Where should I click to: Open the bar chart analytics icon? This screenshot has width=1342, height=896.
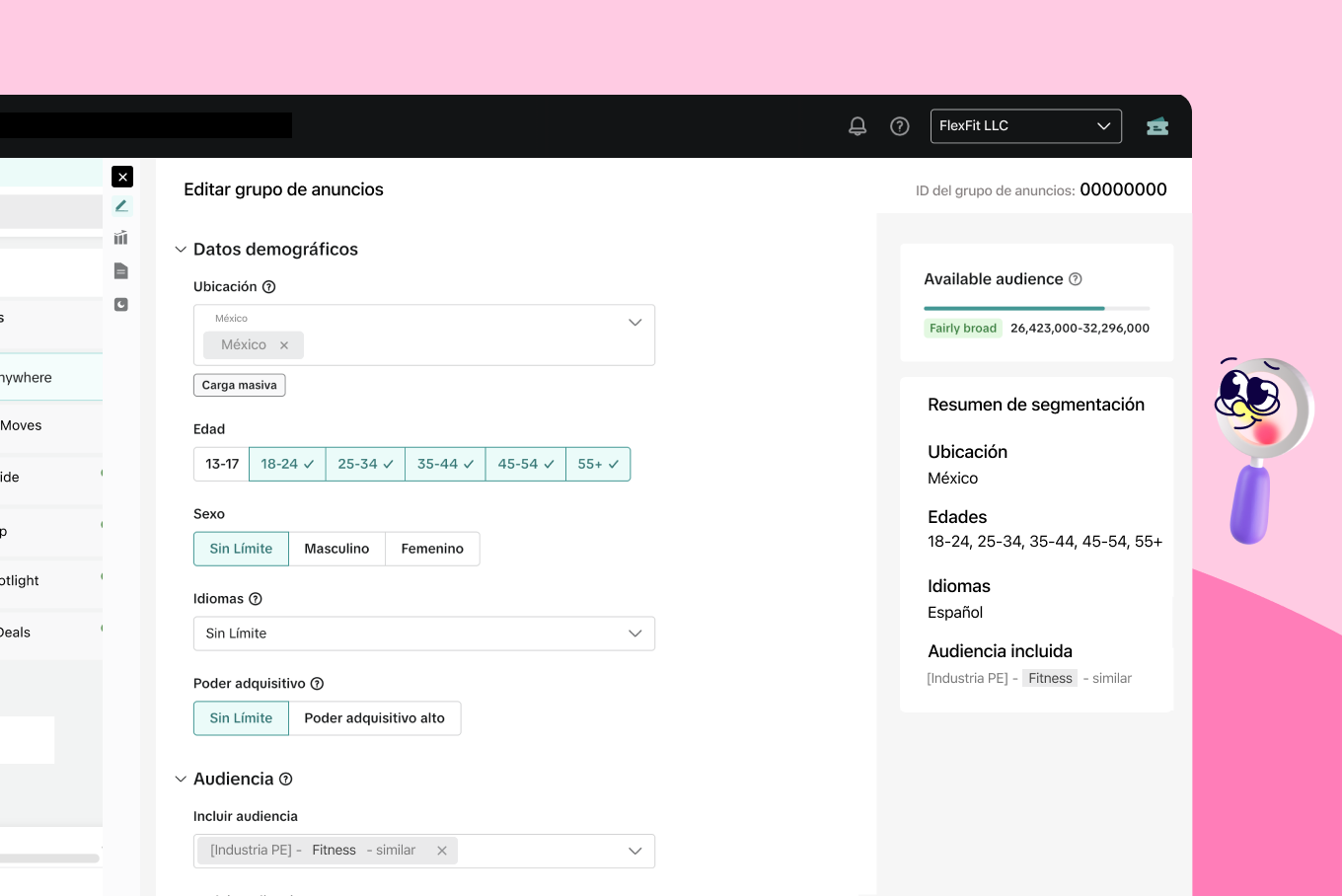point(121,238)
